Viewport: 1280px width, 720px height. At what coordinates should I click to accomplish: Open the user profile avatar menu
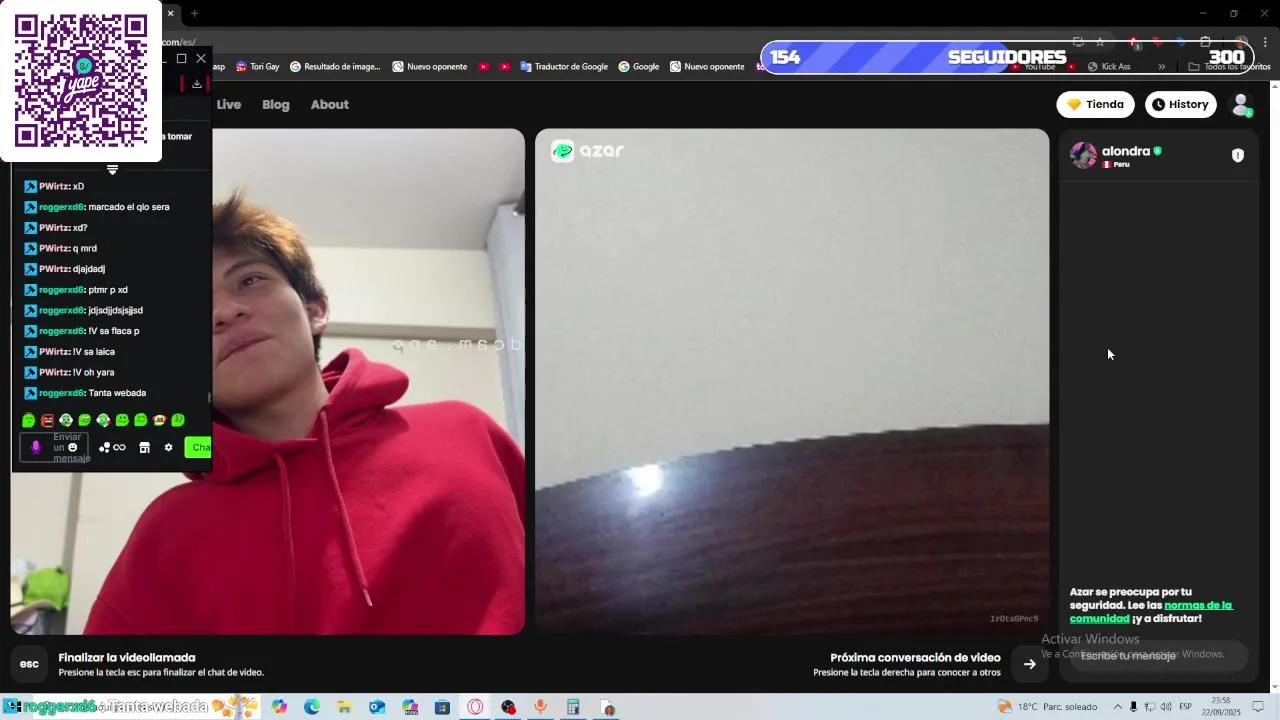click(1241, 104)
